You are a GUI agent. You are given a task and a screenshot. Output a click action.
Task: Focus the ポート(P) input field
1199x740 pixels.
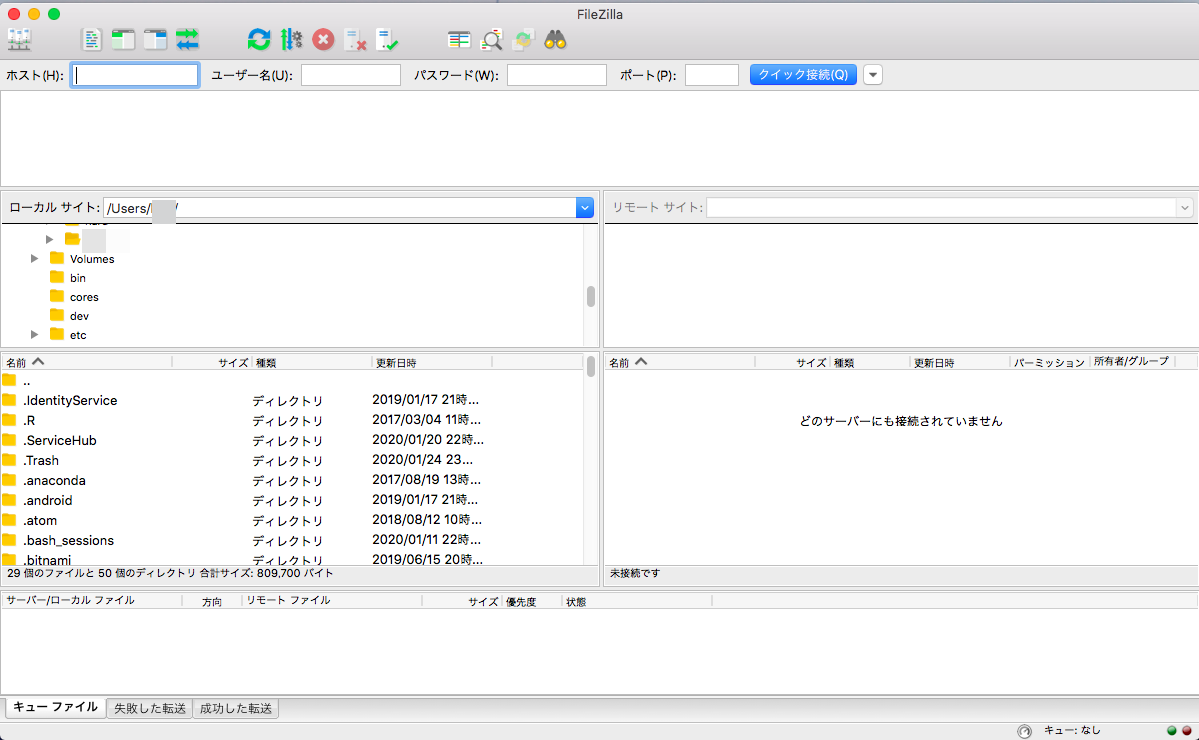[712, 75]
